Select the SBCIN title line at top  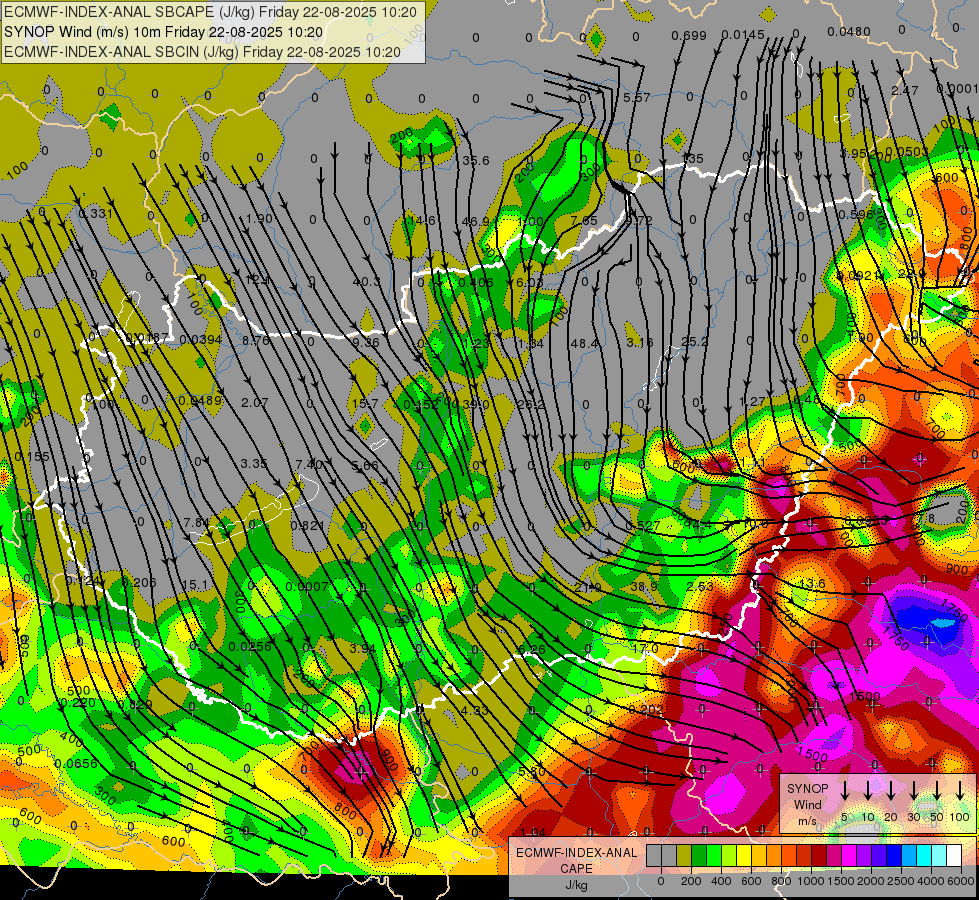pos(202,52)
